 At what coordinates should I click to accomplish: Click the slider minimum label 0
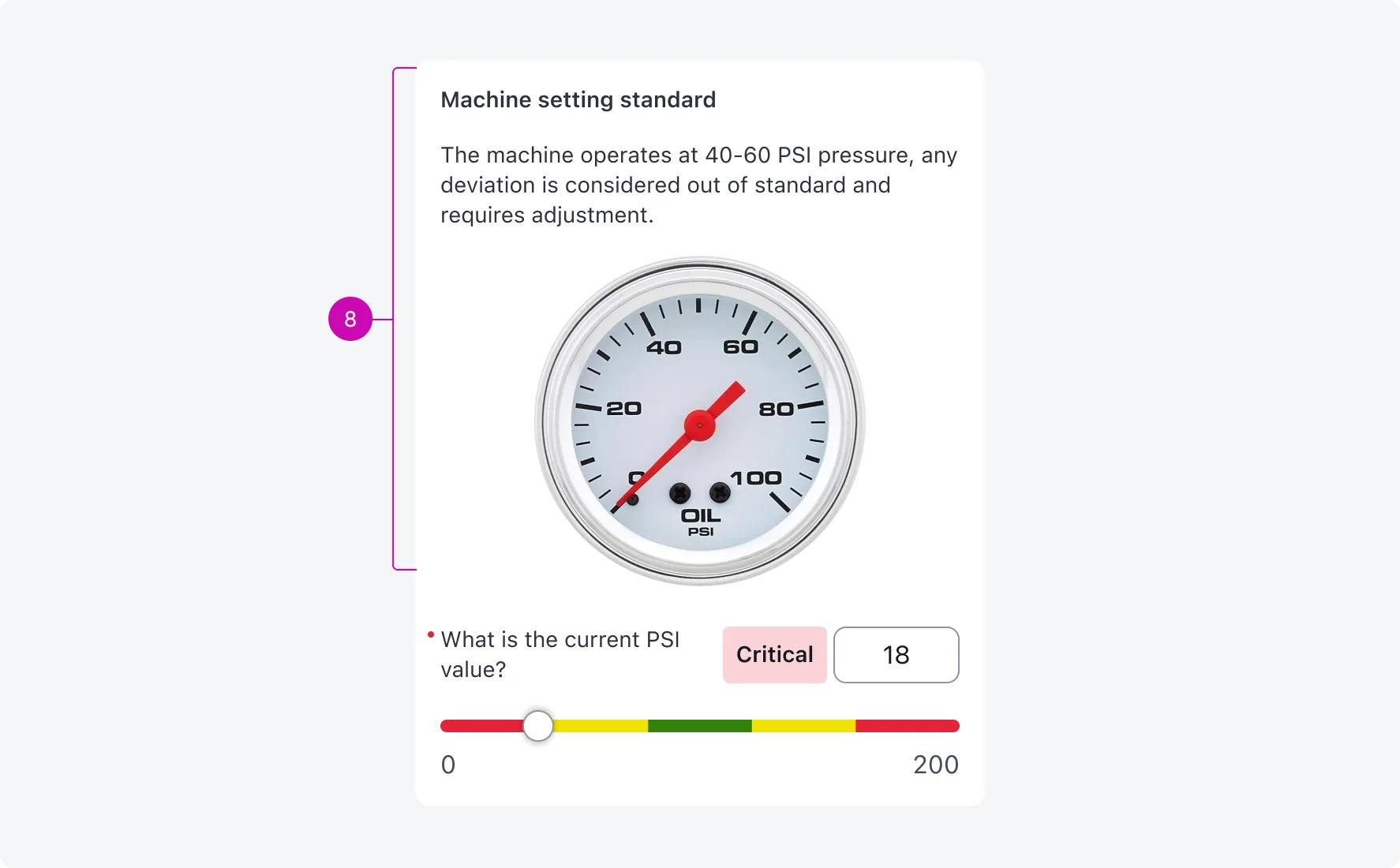coord(448,765)
